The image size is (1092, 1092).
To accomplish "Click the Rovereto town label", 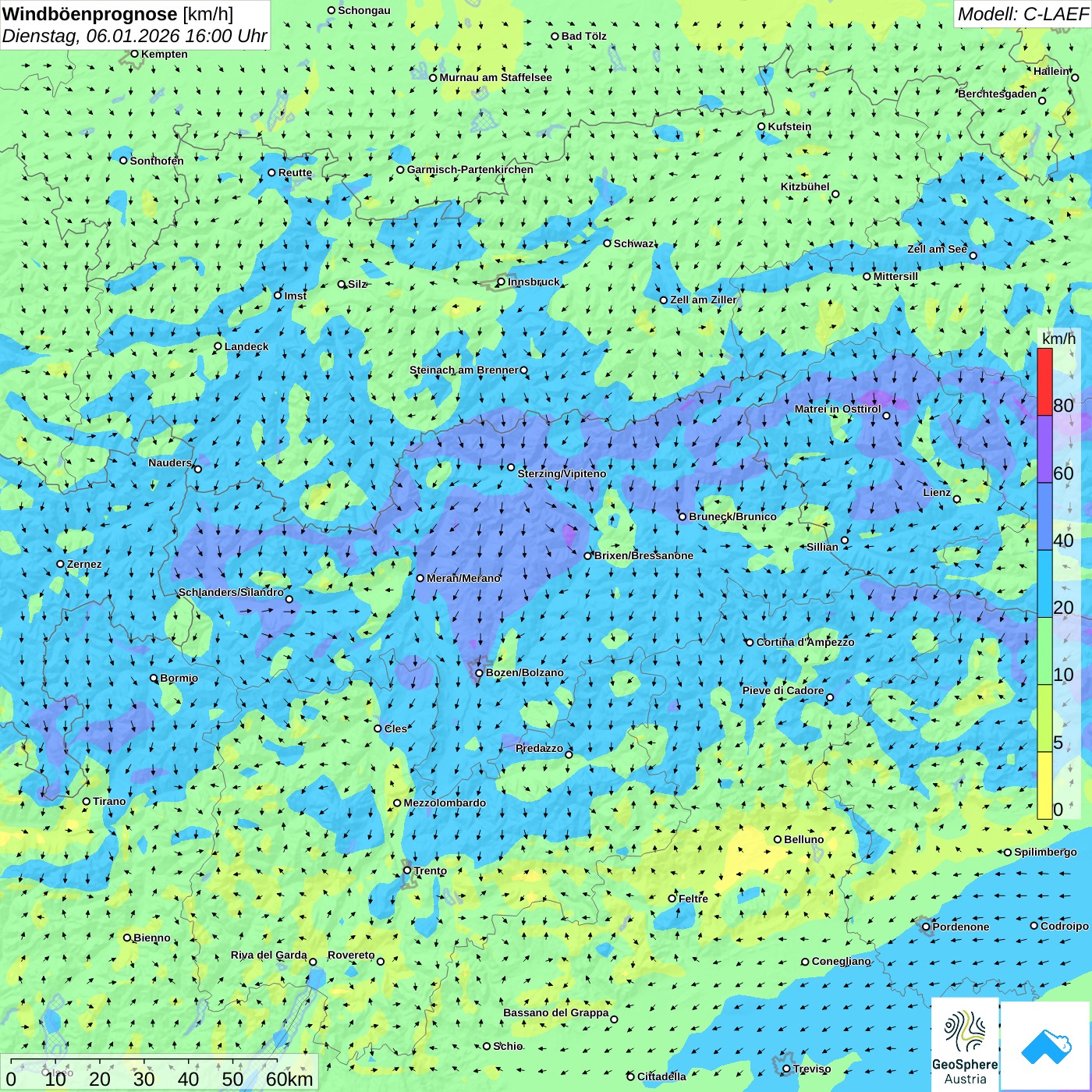I will [351, 955].
